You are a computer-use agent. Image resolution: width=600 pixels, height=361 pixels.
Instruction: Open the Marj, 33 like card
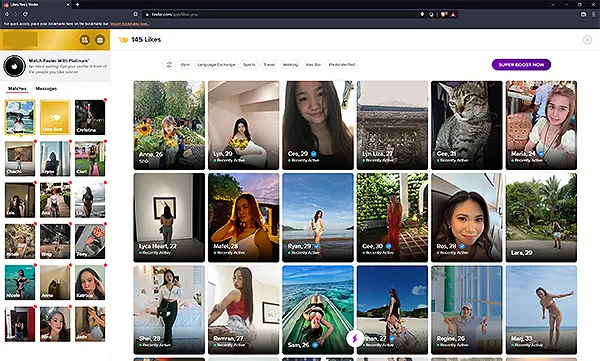(541, 310)
